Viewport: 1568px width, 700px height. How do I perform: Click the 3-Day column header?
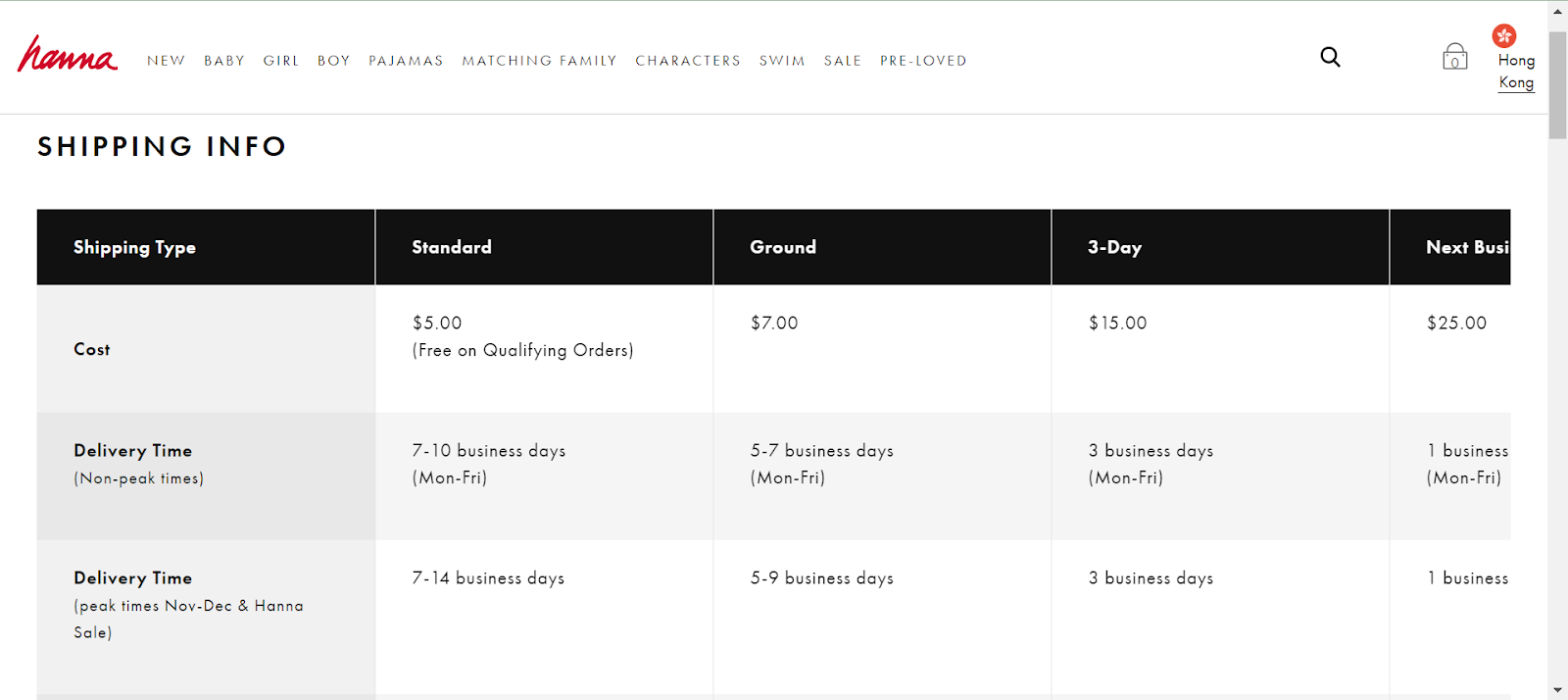point(1114,247)
